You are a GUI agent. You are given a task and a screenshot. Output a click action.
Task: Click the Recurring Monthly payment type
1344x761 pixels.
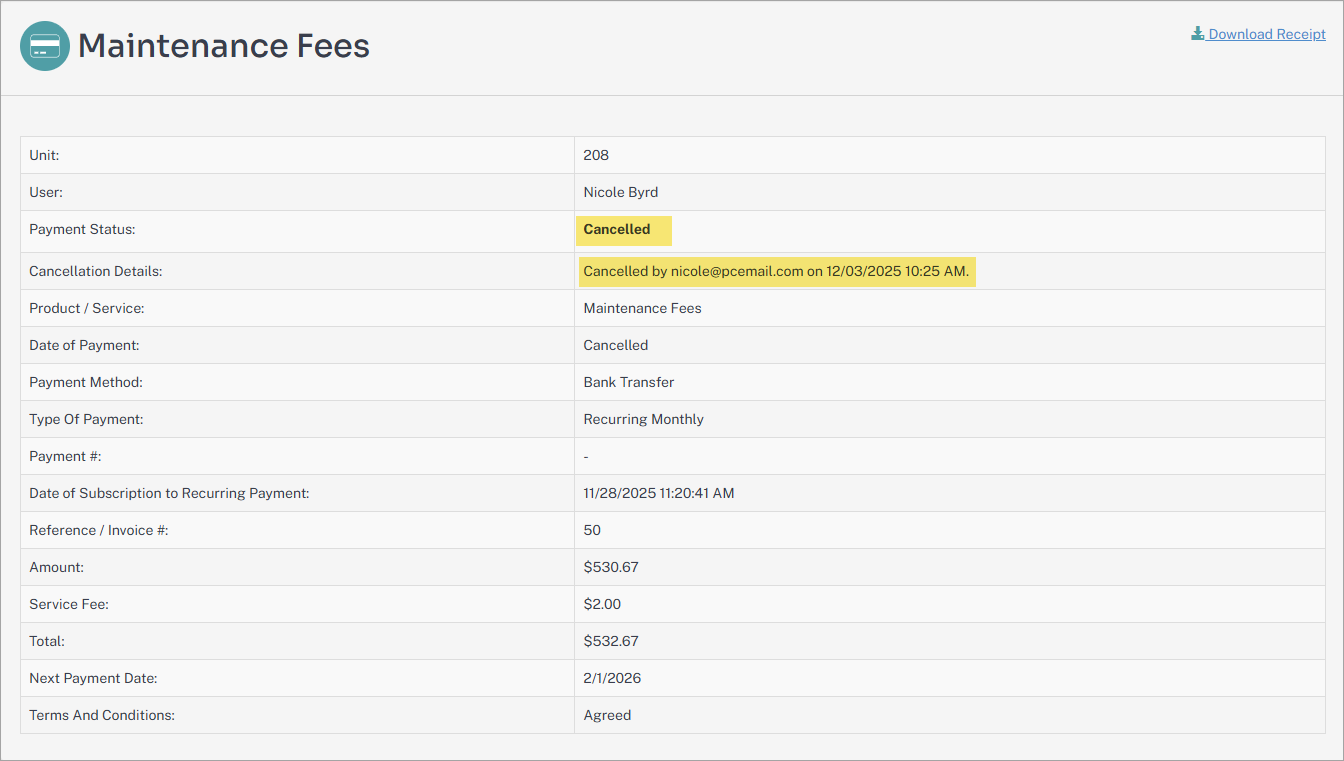[644, 419]
